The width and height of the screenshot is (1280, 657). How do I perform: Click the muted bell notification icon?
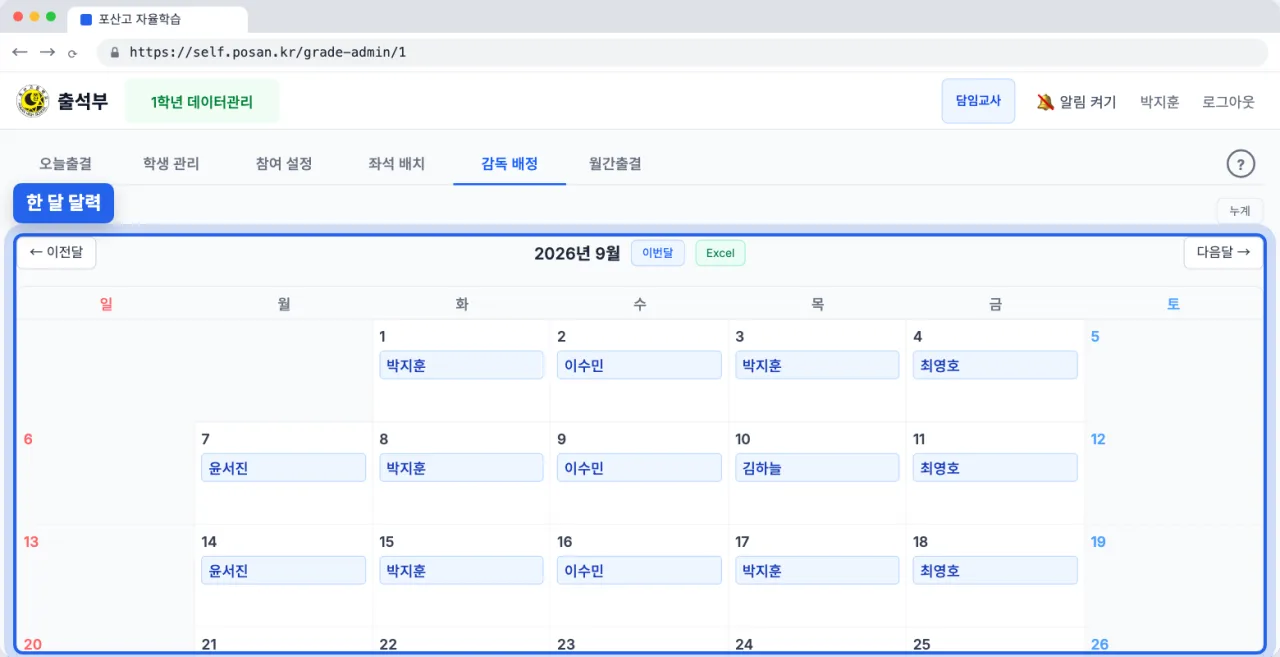pyautogui.click(x=1045, y=102)
